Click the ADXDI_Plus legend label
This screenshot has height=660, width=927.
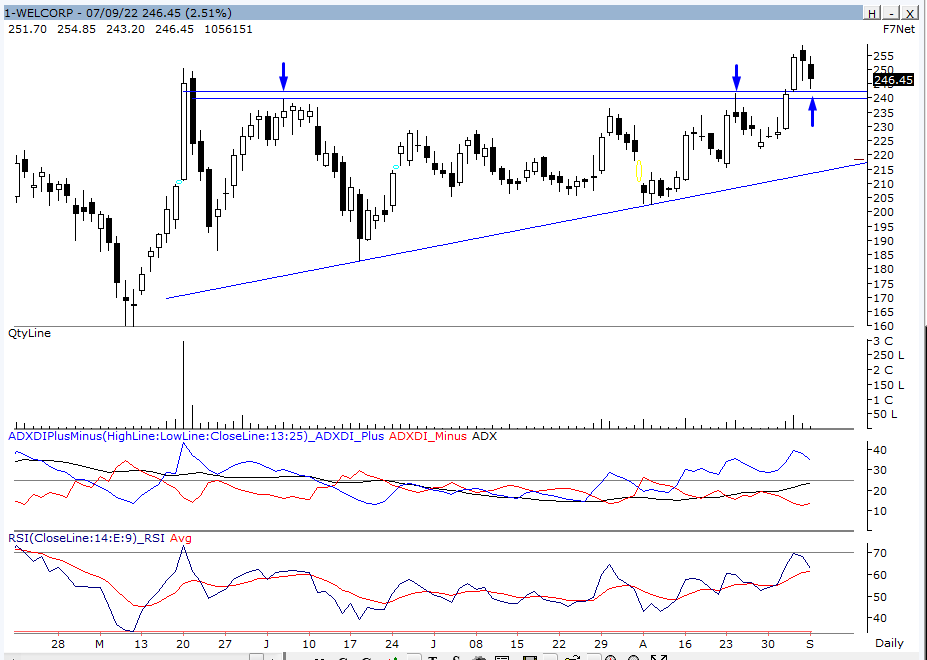(349, 436)
